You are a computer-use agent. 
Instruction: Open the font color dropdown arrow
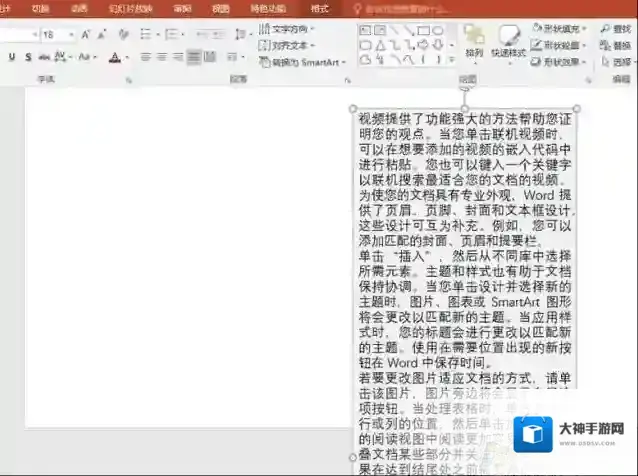click(x=125, y=57)
